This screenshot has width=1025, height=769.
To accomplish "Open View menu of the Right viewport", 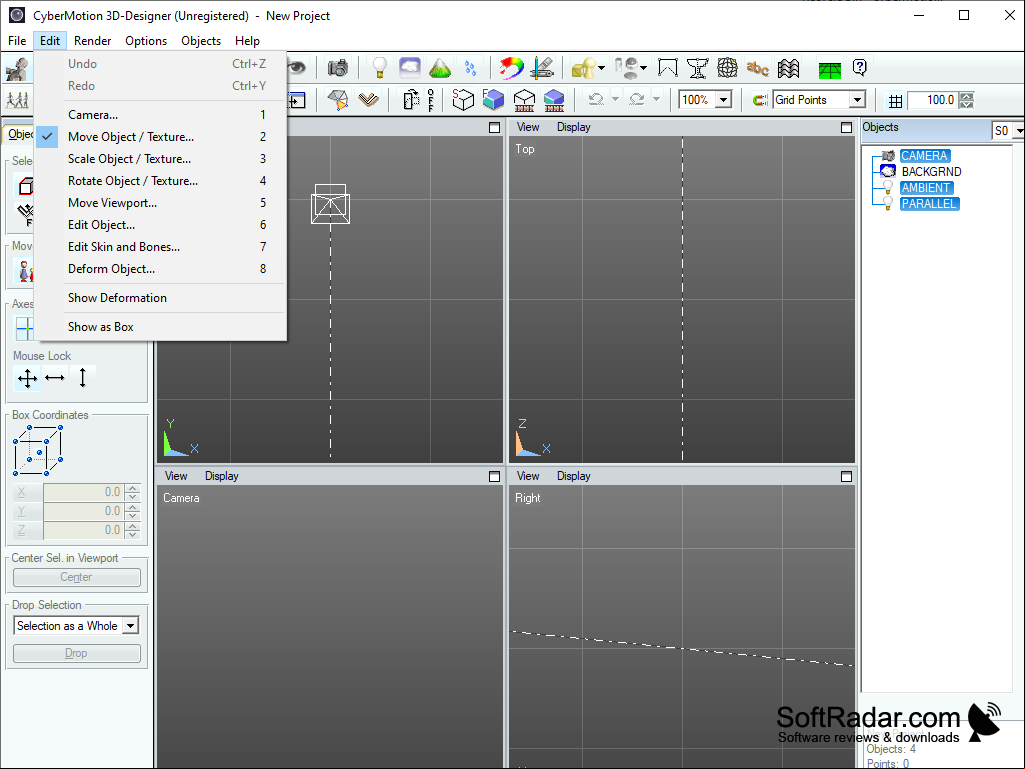I will coord(528,476).
